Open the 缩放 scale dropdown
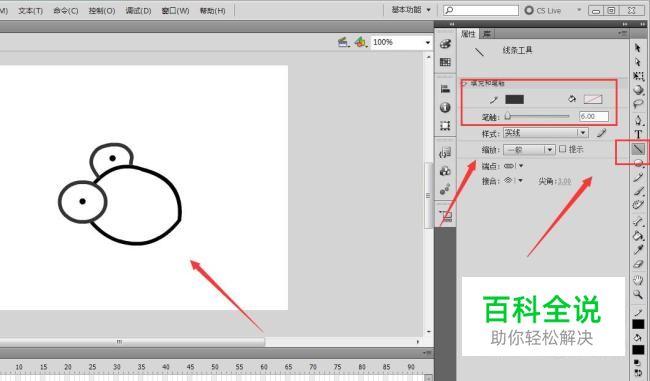The height and width of the screenshot is (381, 650). coord(529,150)
